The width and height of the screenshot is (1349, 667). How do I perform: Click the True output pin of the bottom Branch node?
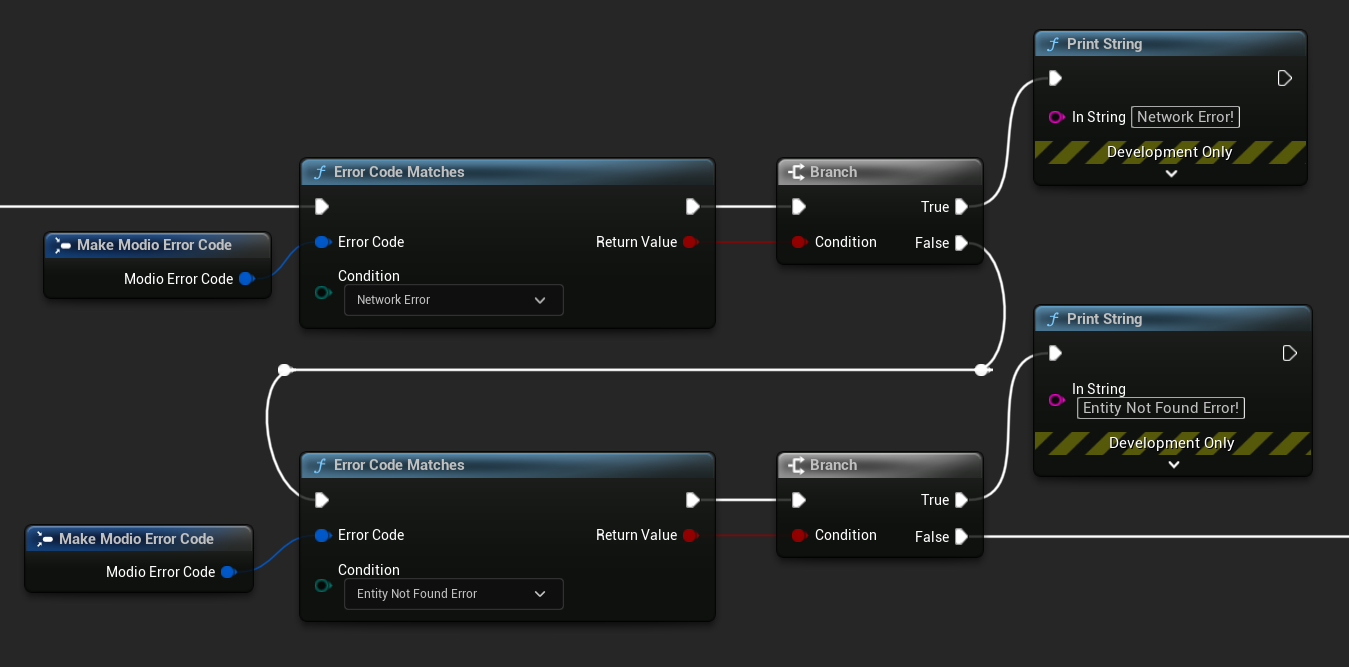(x=961, y=500)
